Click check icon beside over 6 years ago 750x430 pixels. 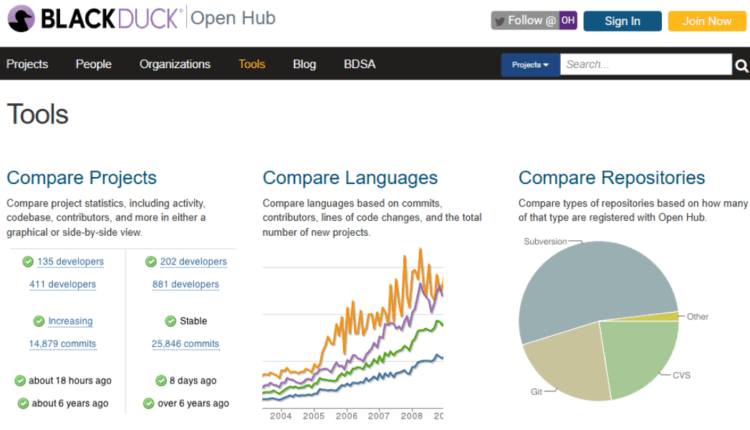click(x=149, y=403)
